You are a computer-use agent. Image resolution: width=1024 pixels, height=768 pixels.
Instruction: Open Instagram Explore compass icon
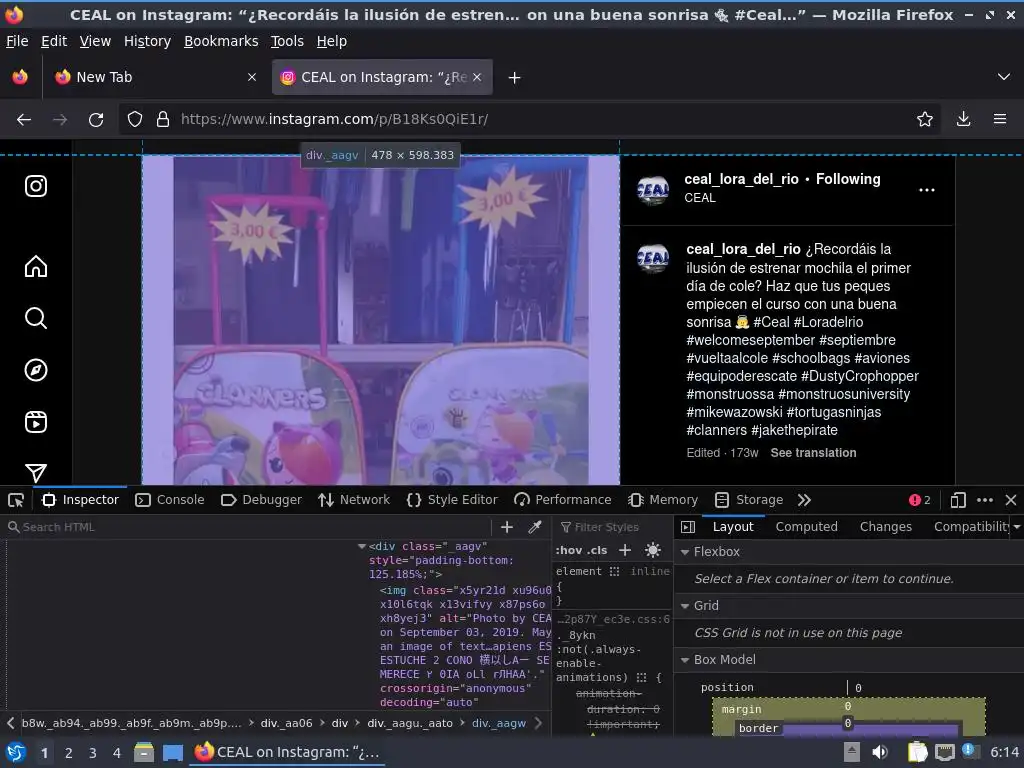tap(36, 370)
